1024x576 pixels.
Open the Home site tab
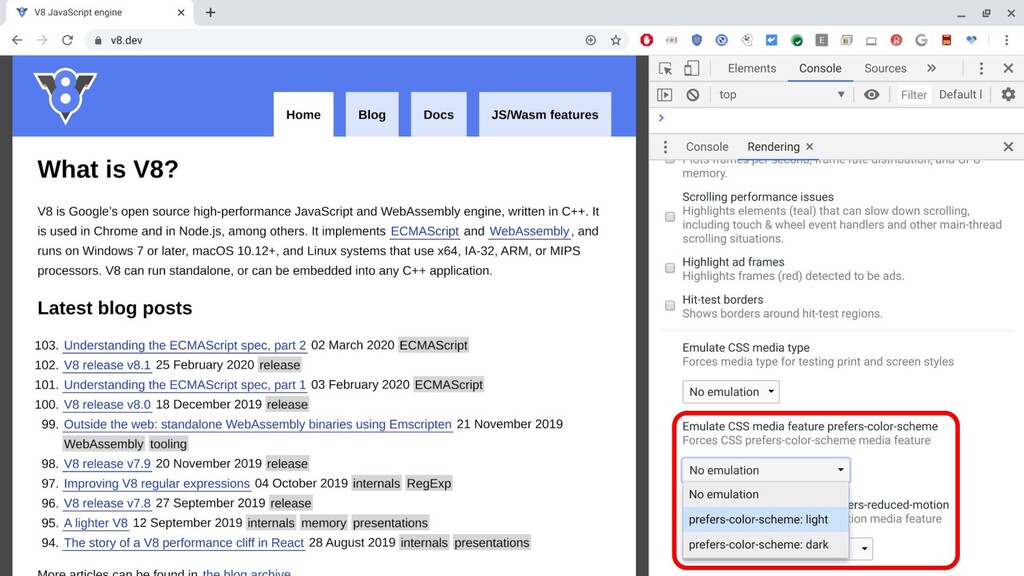click(303, 115)
